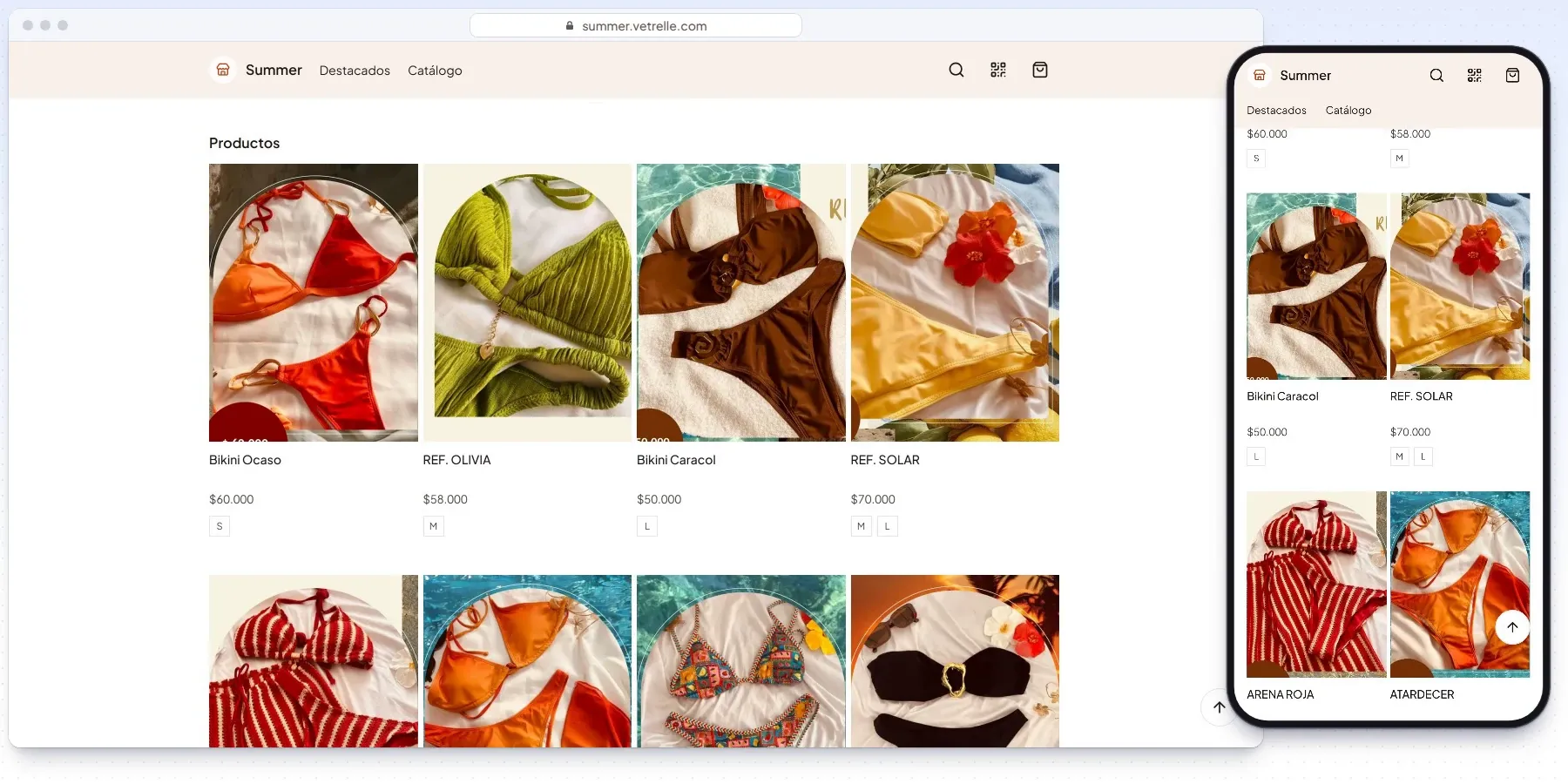Click the $60.000 price under Bikini Ocaso
1568x784 pixels.
click(x=232, y=499)
